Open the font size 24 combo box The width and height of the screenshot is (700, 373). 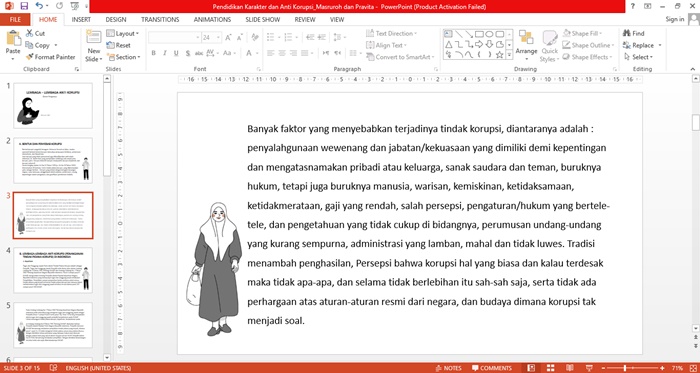click(x=211, y=38)
